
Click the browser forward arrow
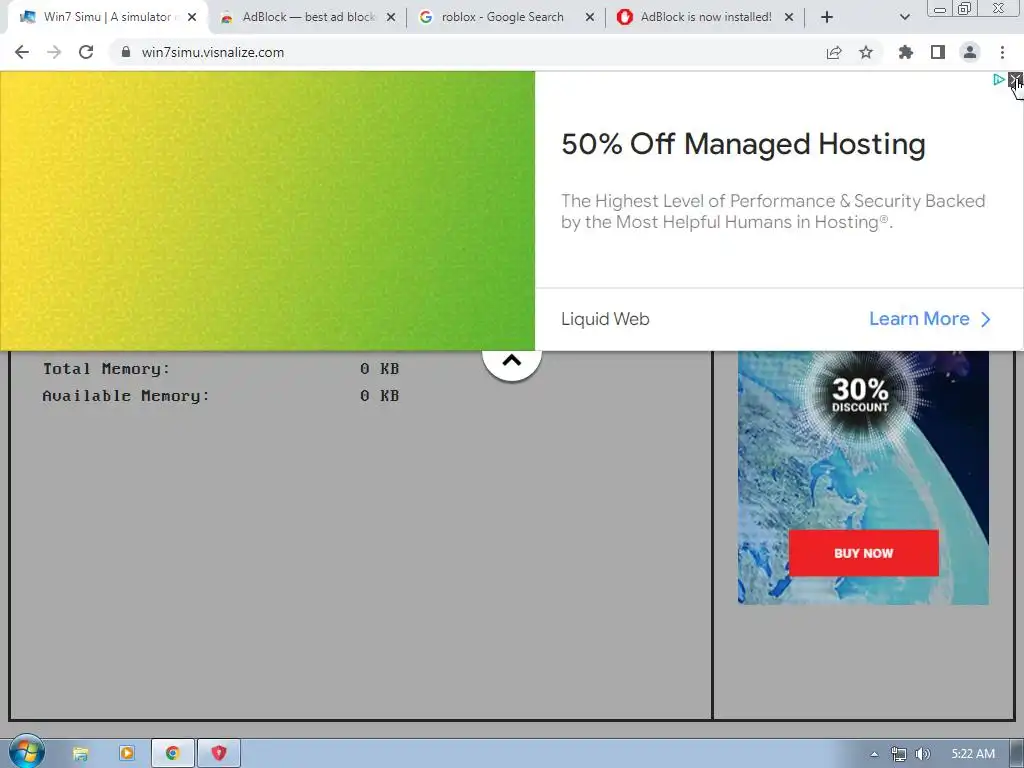tap(54, 52)
